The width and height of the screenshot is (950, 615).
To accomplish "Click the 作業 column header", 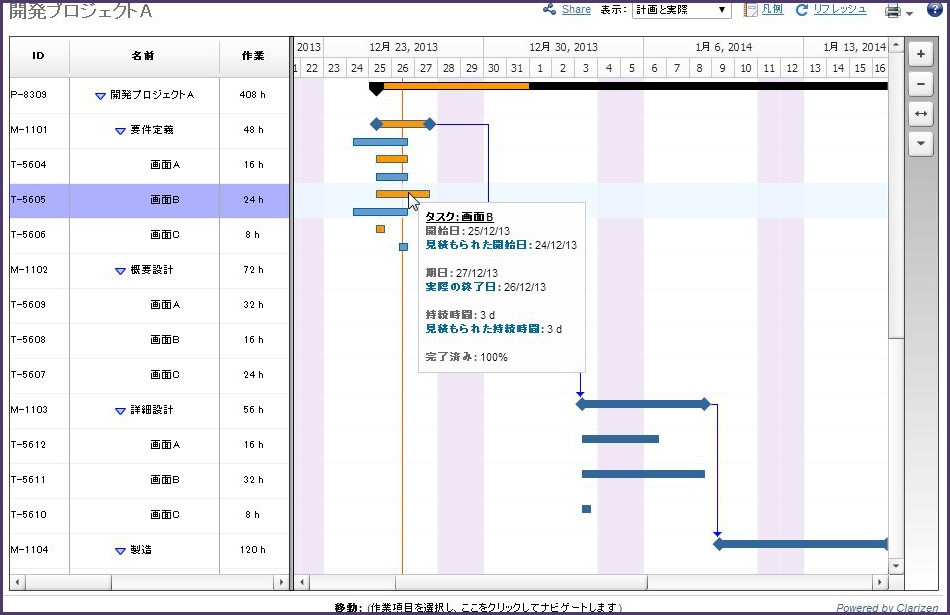I will click(x=253, y=56).
